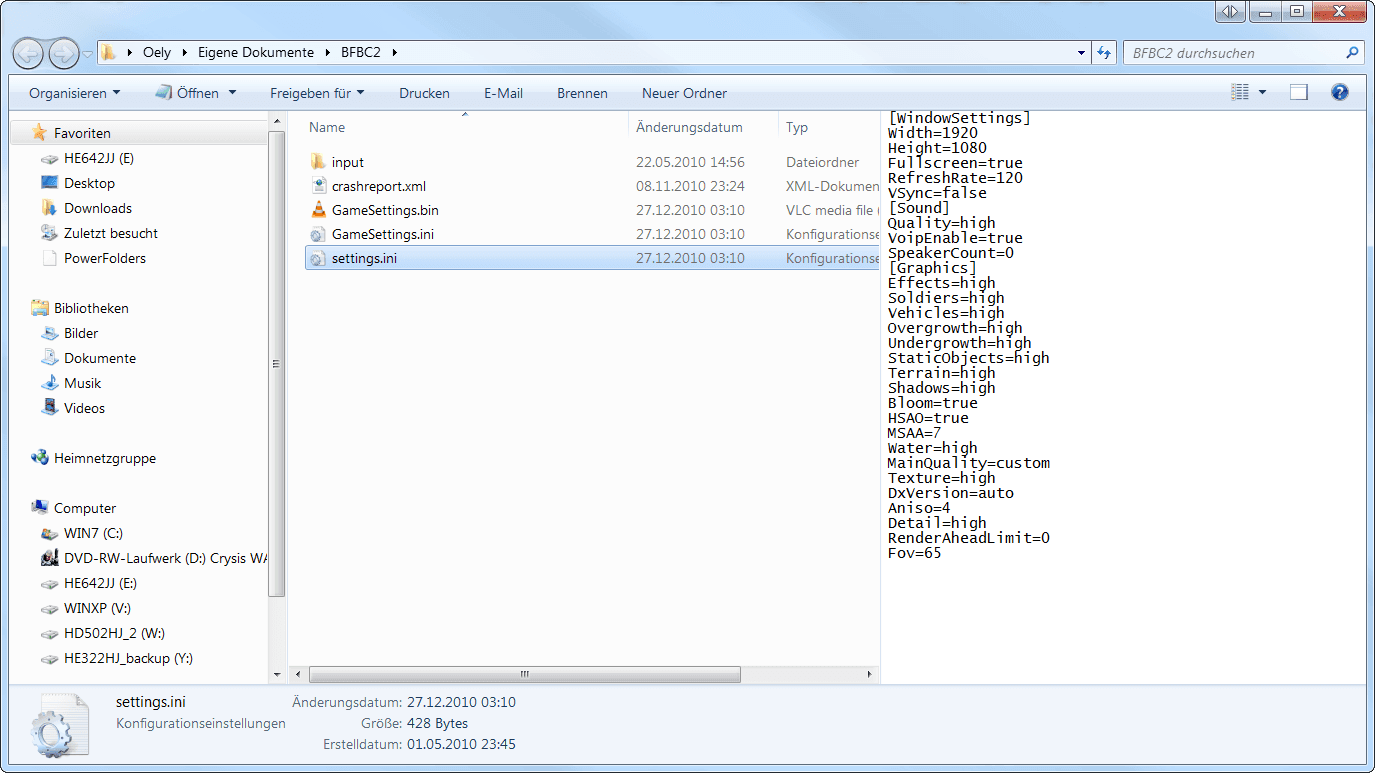Create a Neuer Ordner
Viewport: 1375px width, 773px height.
pos(684,93)
